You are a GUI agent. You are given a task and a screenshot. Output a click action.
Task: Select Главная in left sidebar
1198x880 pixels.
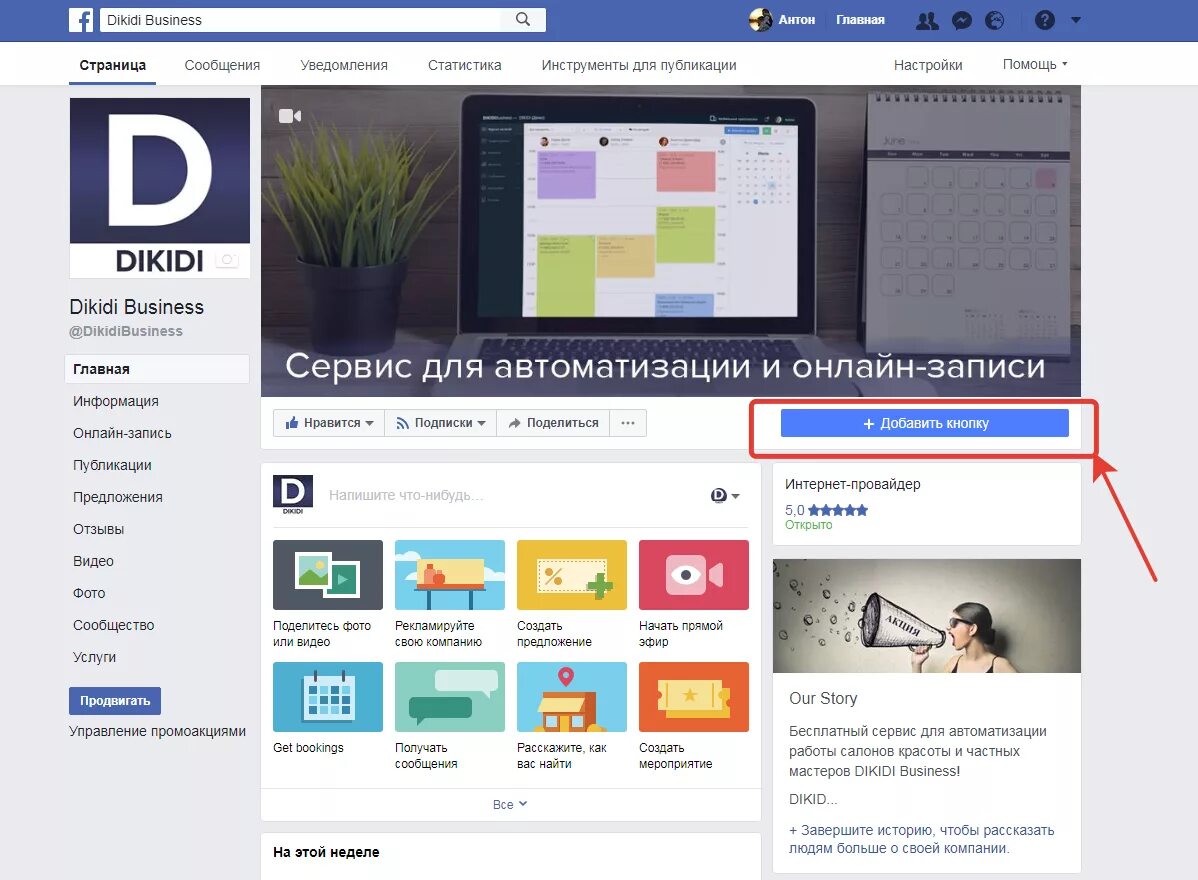(157, 369)
